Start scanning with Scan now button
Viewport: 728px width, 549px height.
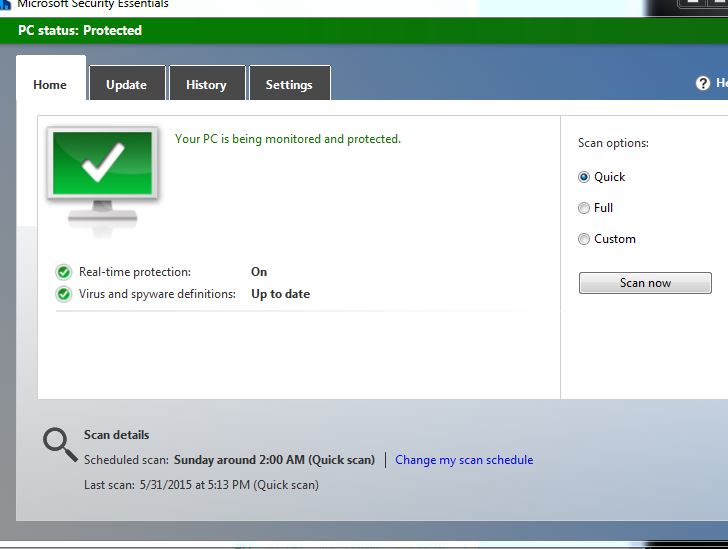(x=645, y=283)
